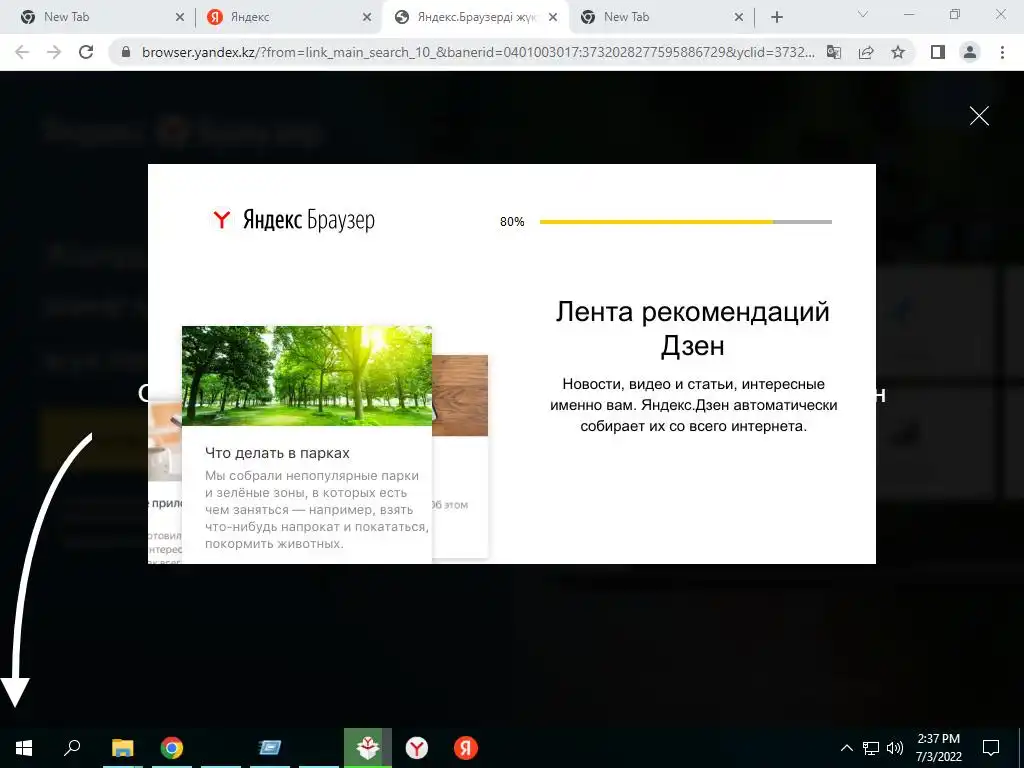
Task: Click the browser.yandex.kz address bar
Action: 478,52
